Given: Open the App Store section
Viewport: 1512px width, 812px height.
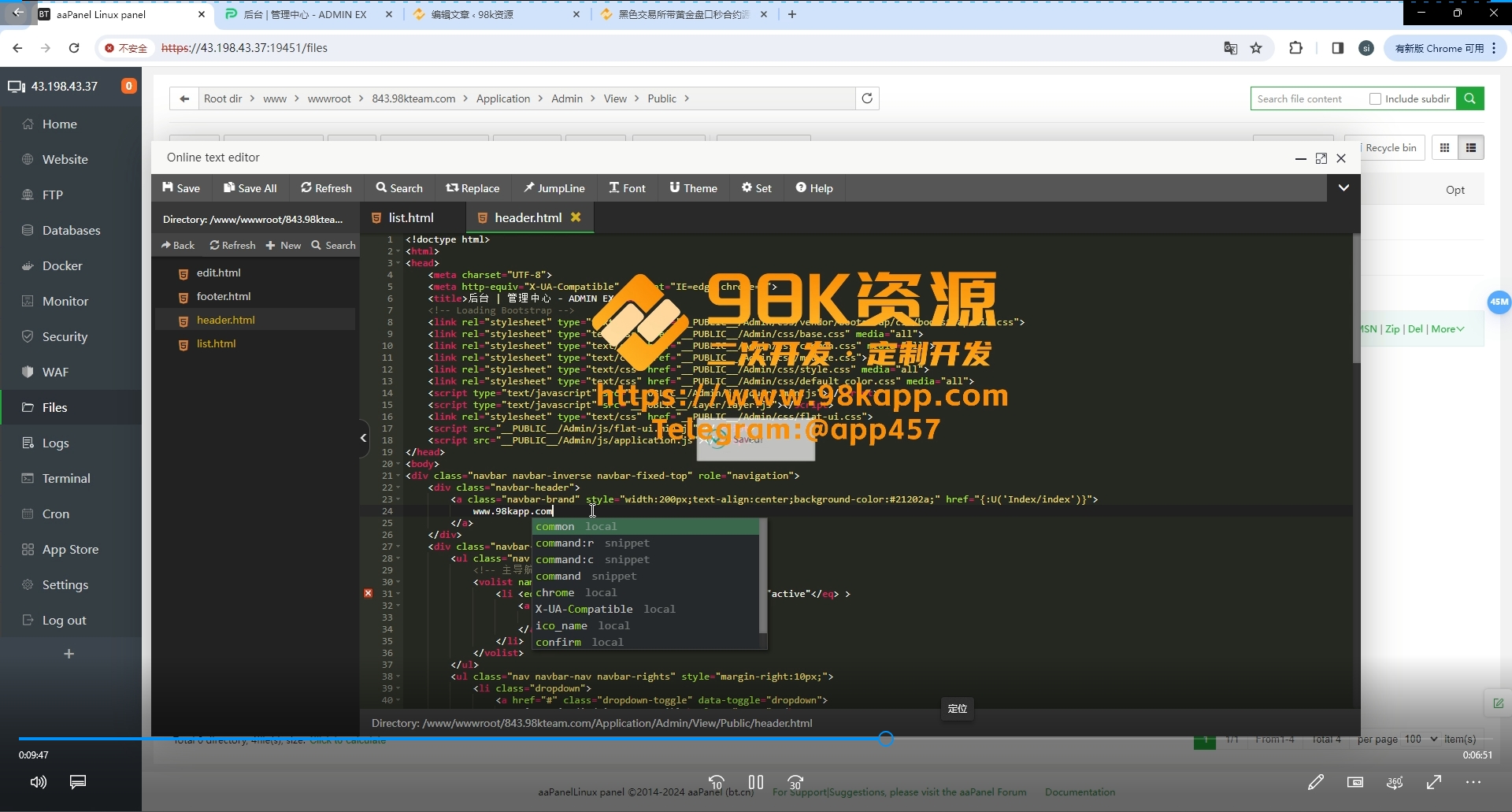Looking at the screenshot, I should point(70,549).
